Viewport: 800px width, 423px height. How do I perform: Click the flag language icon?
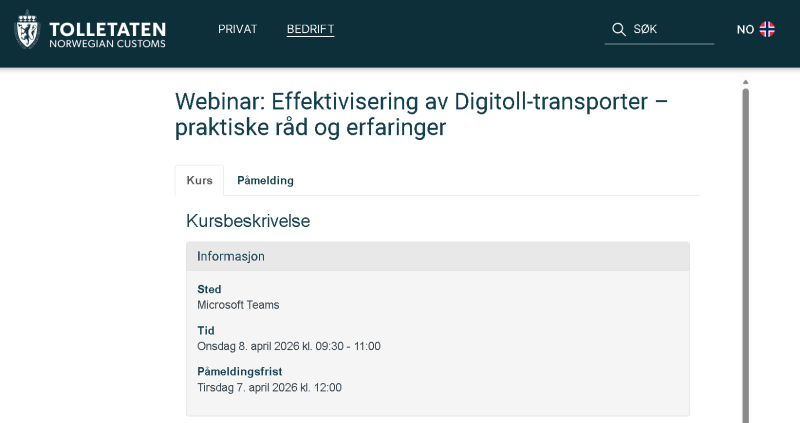767,29
